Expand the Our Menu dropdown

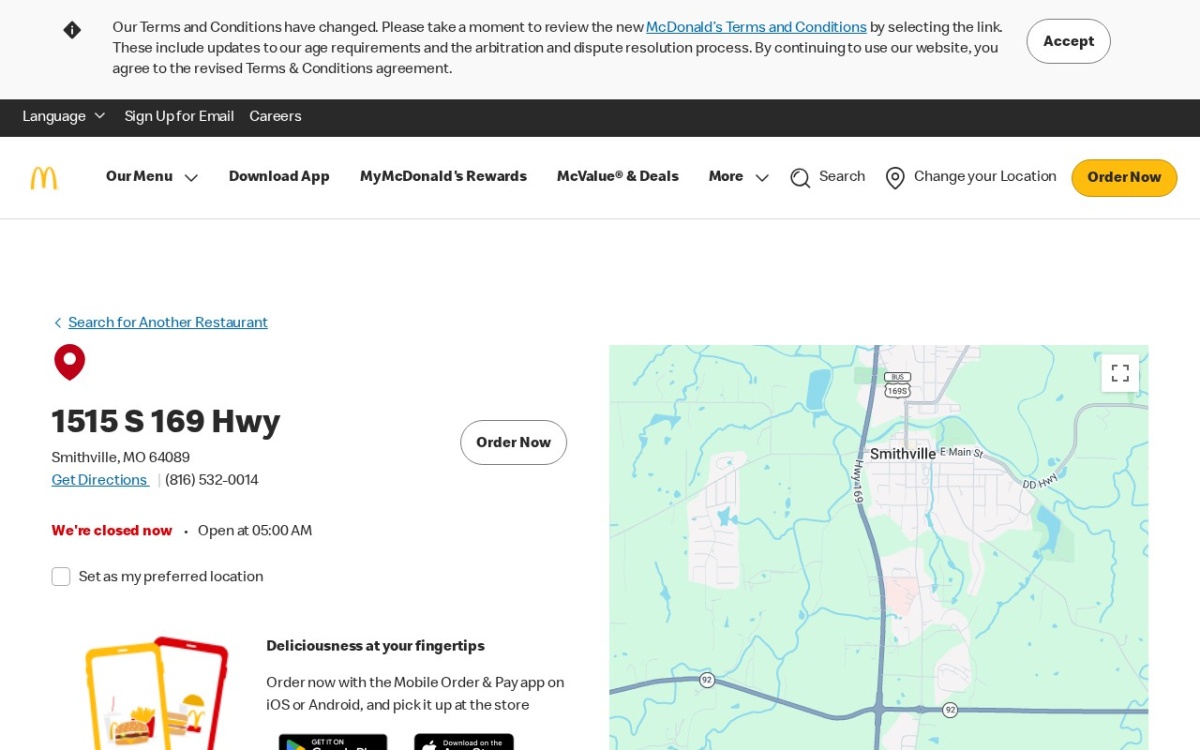point(152,177)
